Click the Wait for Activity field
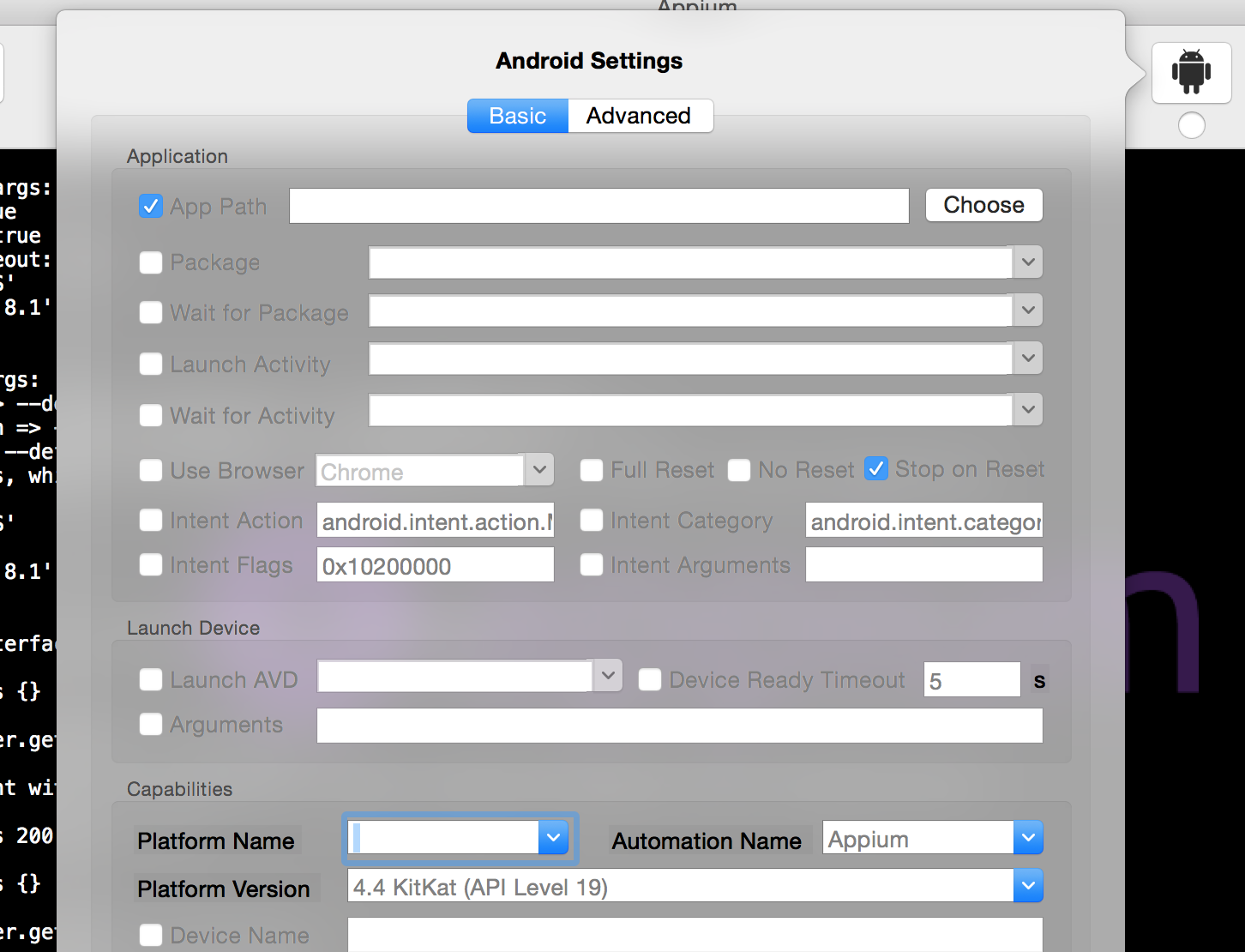 coord(691,410)
